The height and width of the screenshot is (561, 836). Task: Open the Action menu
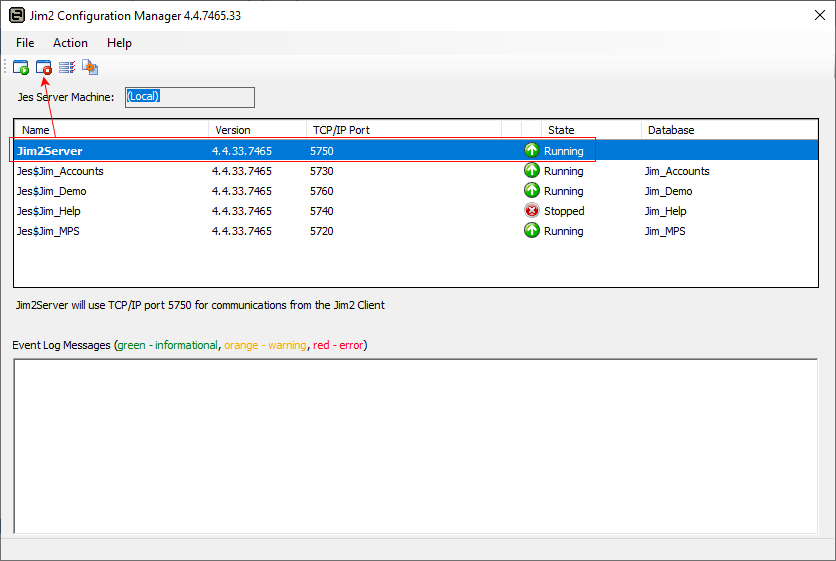70,43
